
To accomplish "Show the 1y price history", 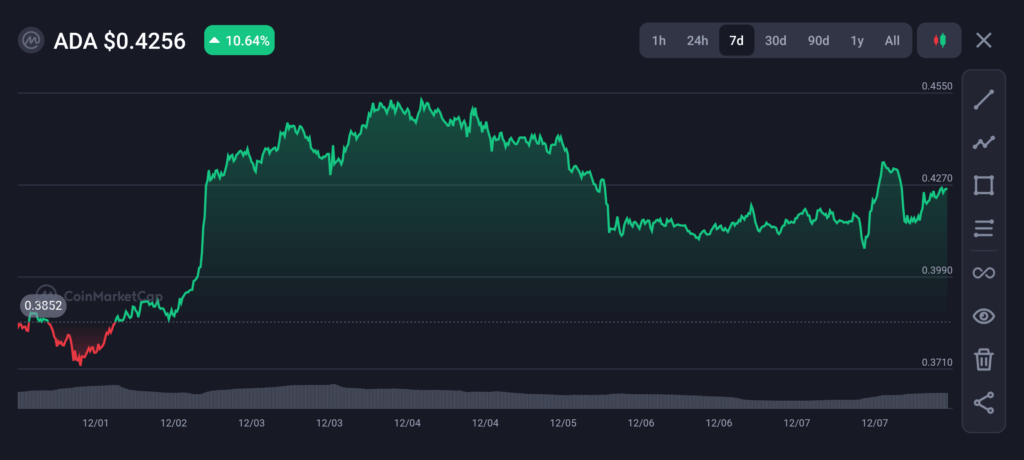I will [857, 41].
